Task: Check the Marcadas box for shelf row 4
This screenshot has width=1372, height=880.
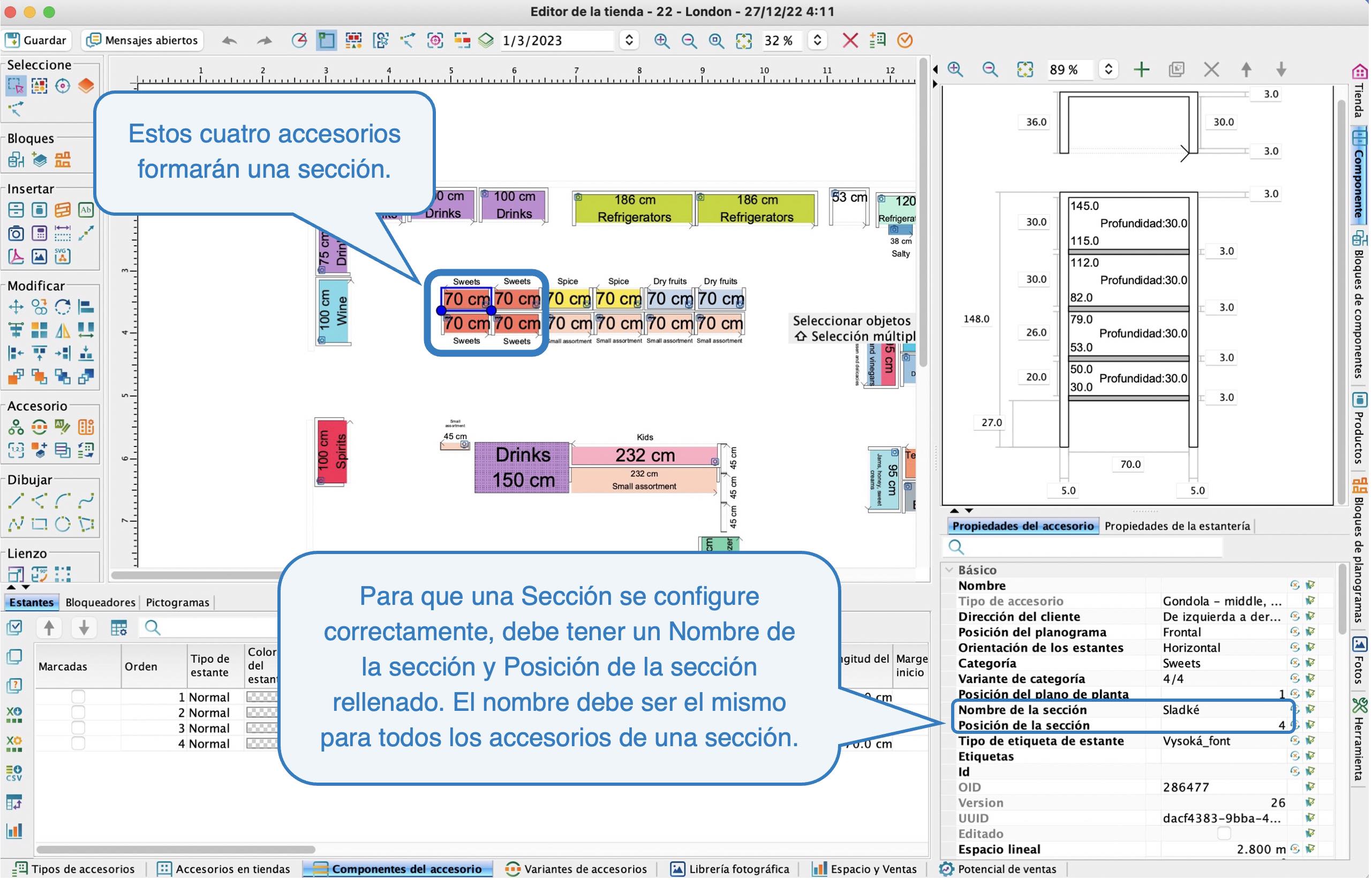Action: coord(78,745)
